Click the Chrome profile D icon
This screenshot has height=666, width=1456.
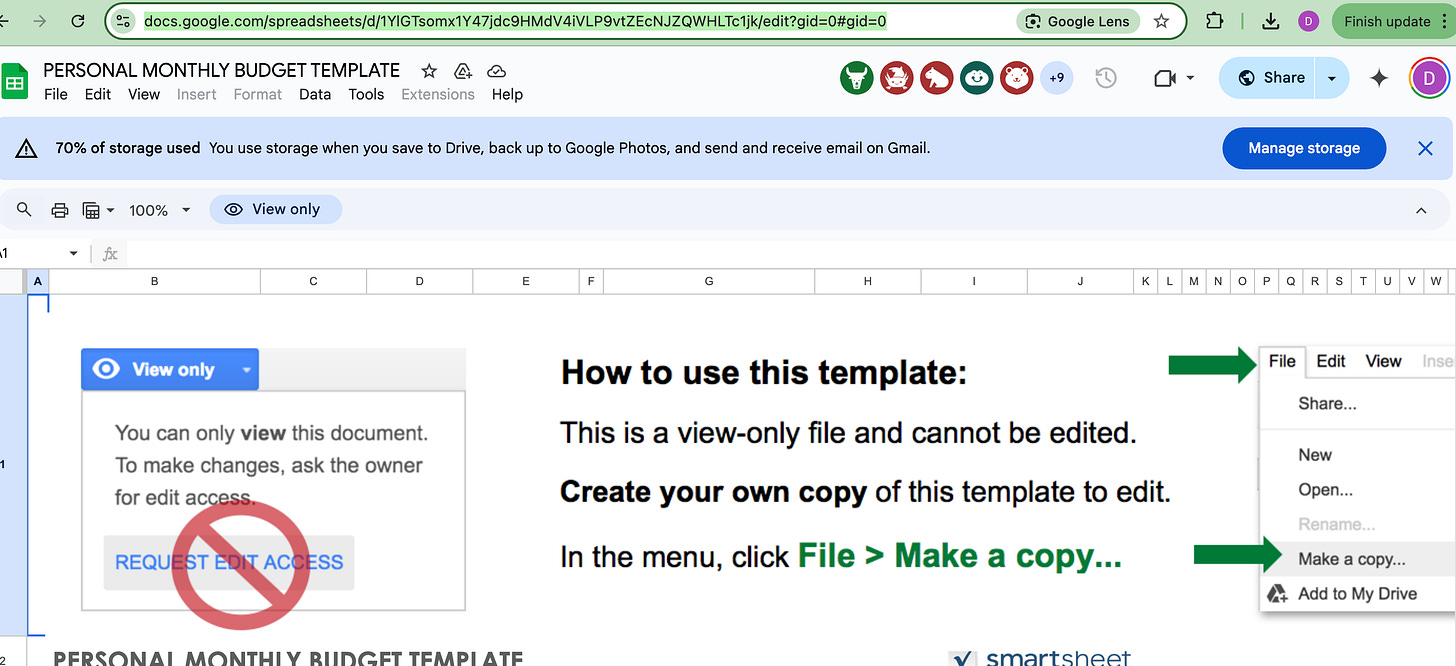[x=1308, y=21]
